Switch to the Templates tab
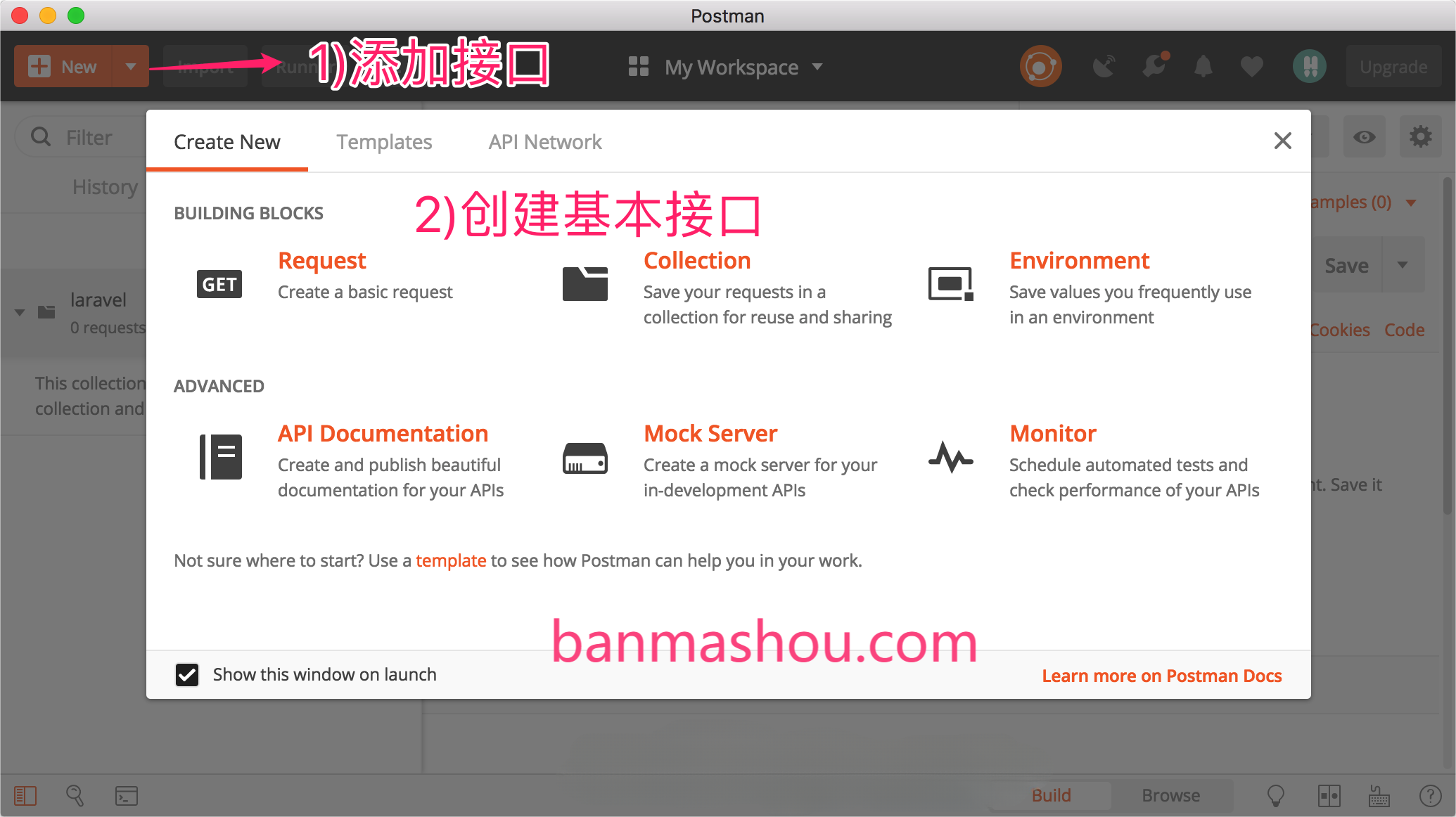The height and width of the screenshot is (817, 1456). point(384,142)
